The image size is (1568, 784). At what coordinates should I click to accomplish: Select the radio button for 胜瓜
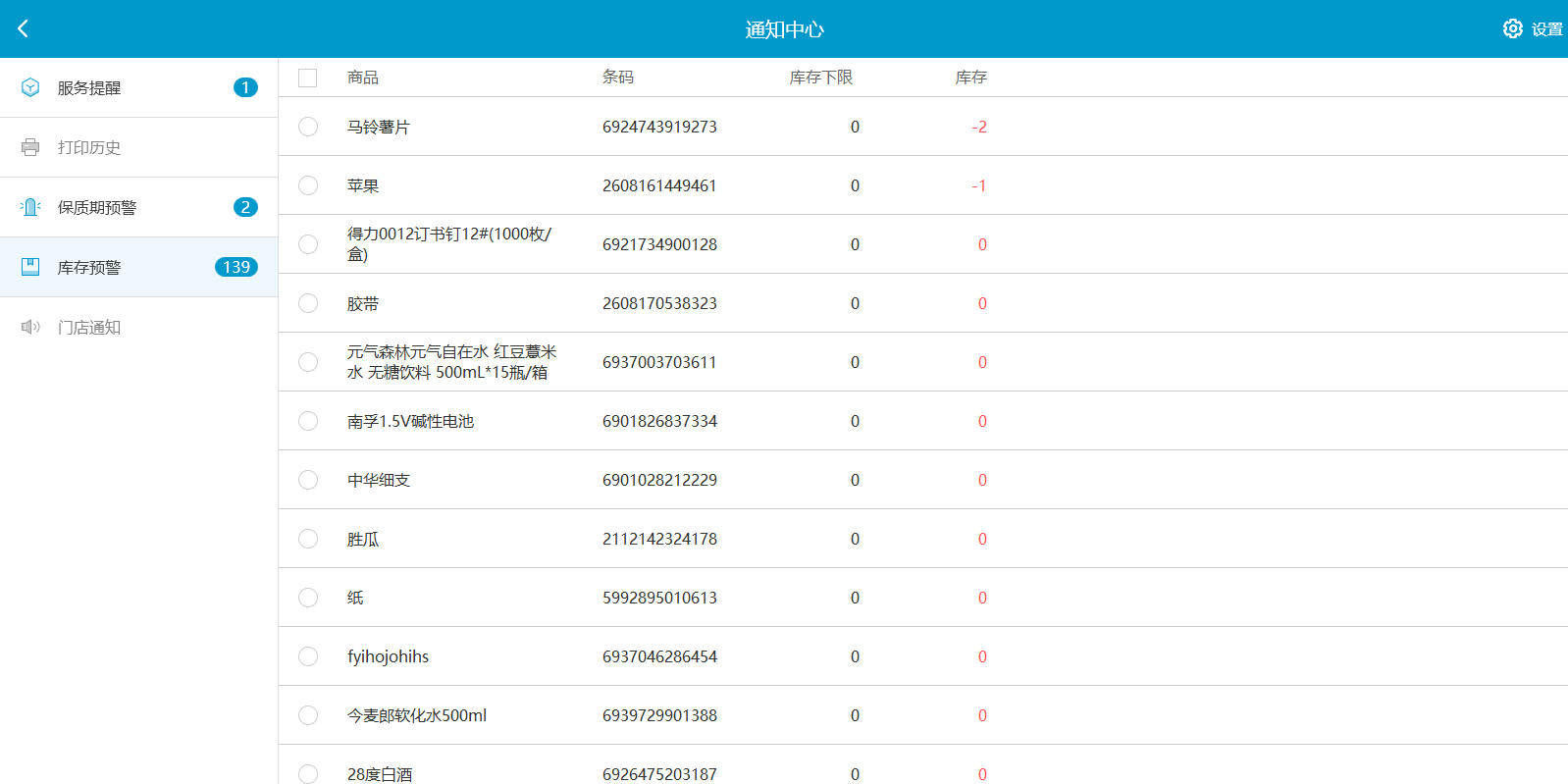click(308, 539)
